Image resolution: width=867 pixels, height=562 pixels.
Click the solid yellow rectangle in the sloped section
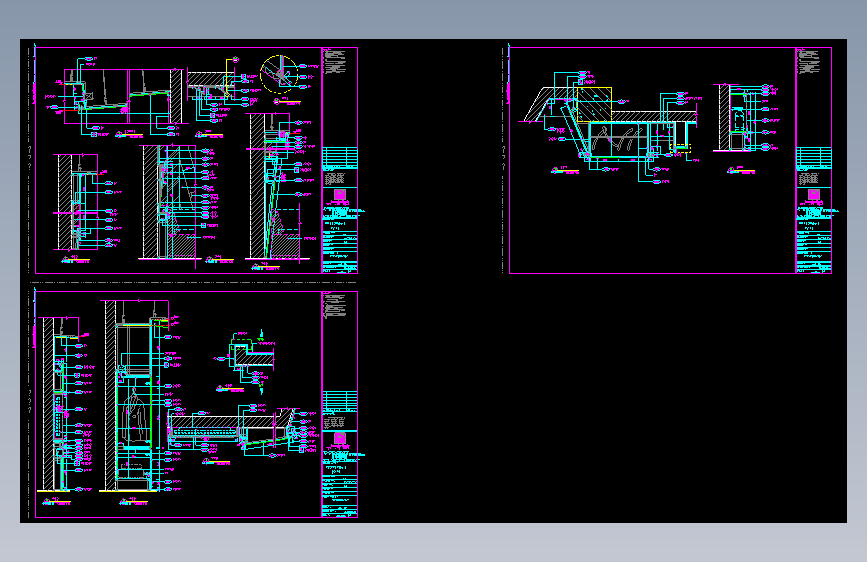tap(594, 105)
